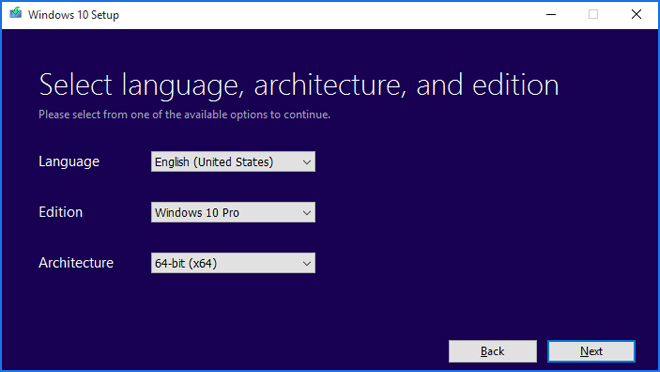Open the Edition dropdown showing Windows 10 Pro
The width and height of the screenshot is (660, 372).
click(233, 213)
